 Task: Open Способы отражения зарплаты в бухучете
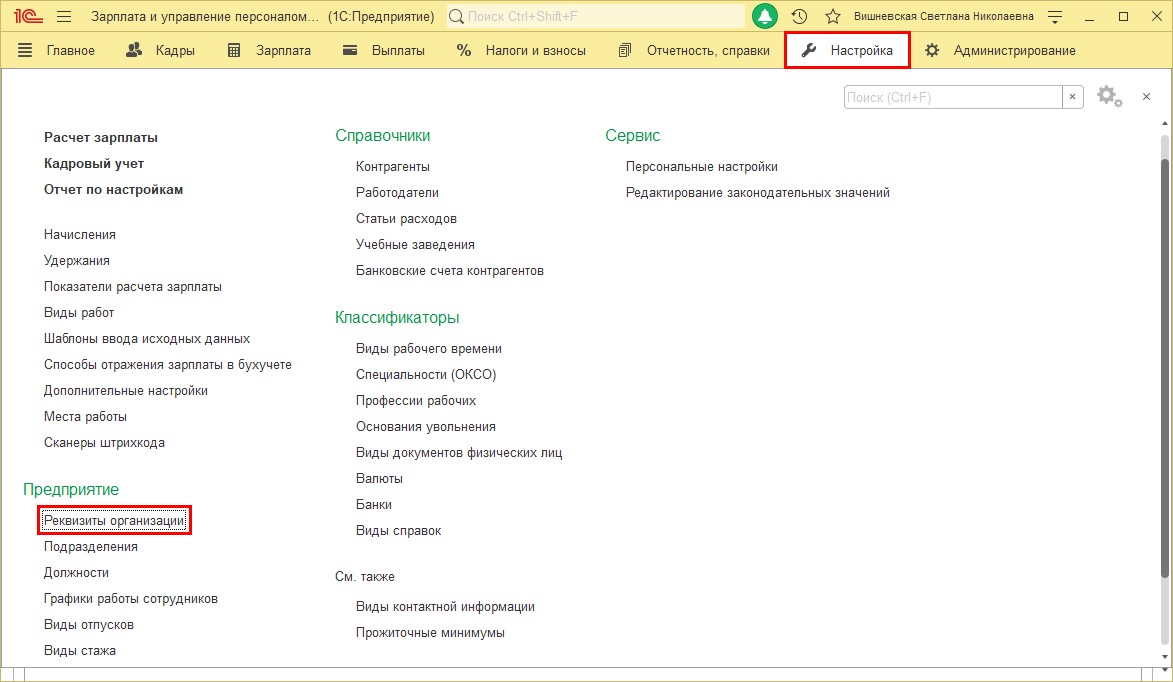pyautogui.click(x=168, y=365)
